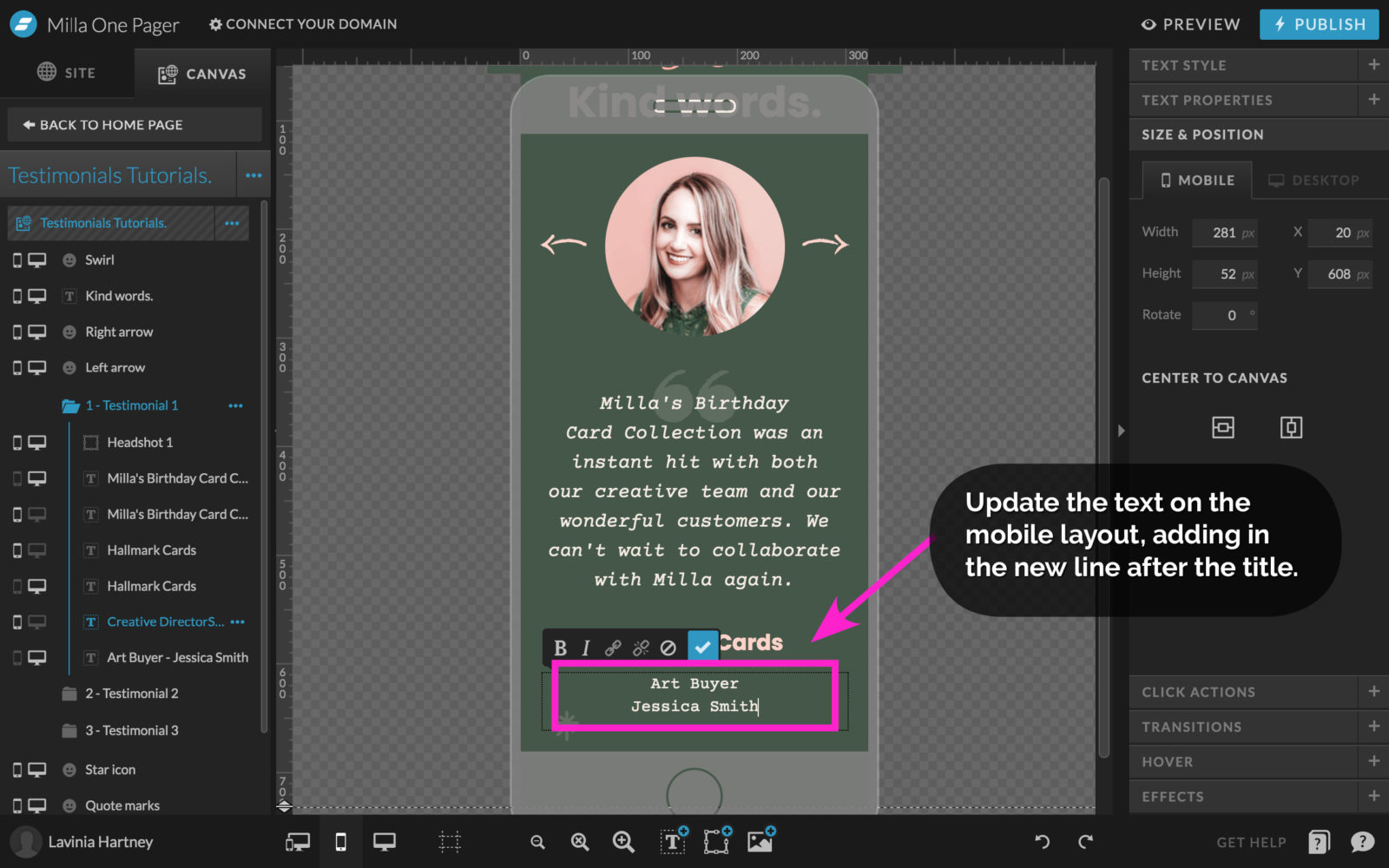Switch to the SITE tab
Image resolution: width=1389 pixels, height=868 pixels.
pos(68,72)
